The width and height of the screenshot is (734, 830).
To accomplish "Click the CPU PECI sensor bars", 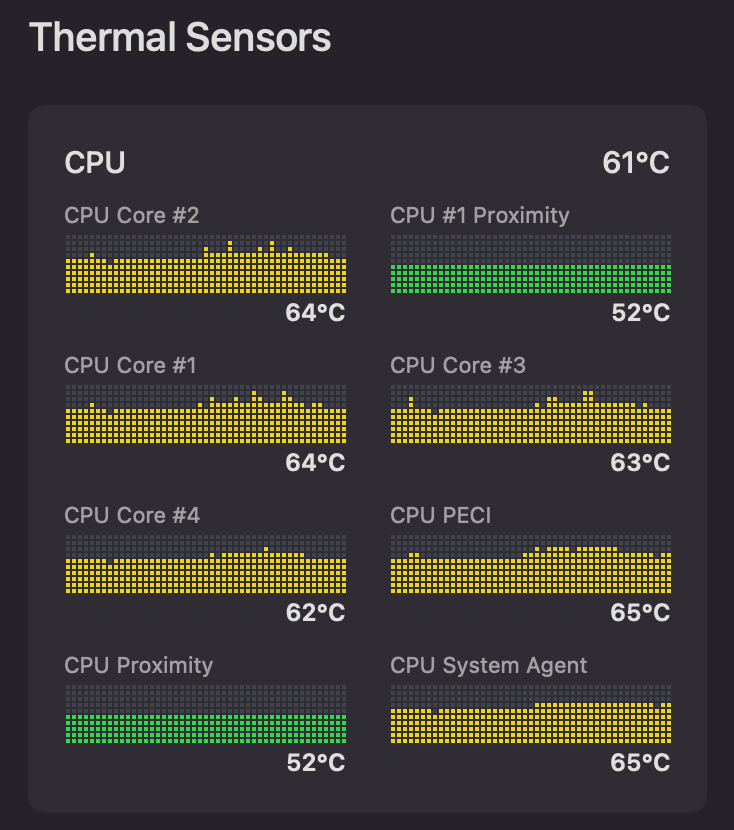I will [x=530, y=568].
